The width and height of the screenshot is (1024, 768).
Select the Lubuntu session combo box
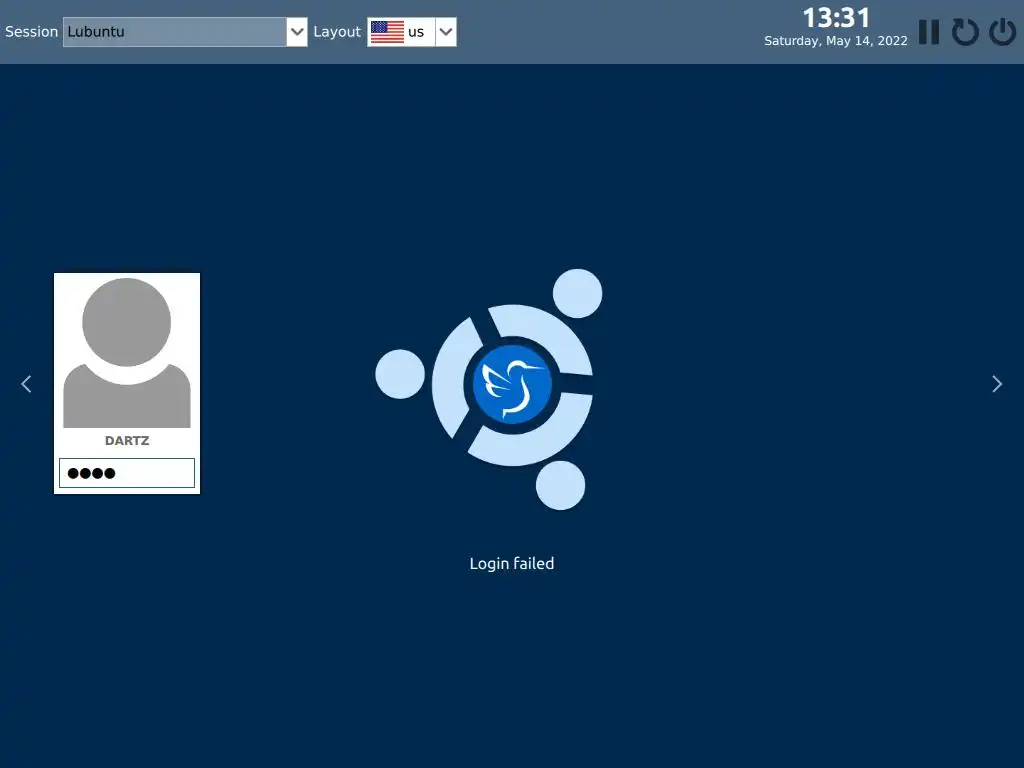coord(185,31)
